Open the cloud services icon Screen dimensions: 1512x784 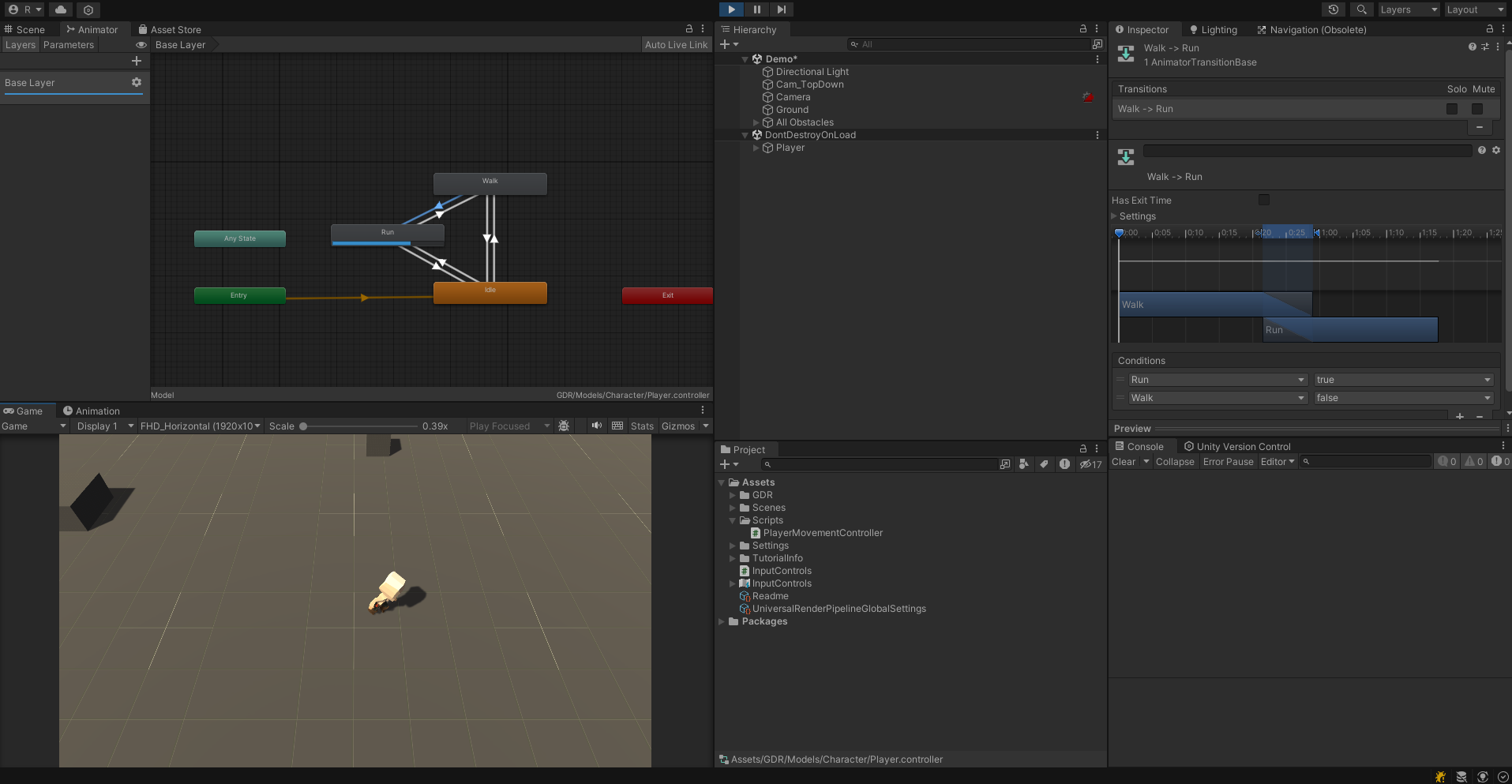click(x=61, y=9)
